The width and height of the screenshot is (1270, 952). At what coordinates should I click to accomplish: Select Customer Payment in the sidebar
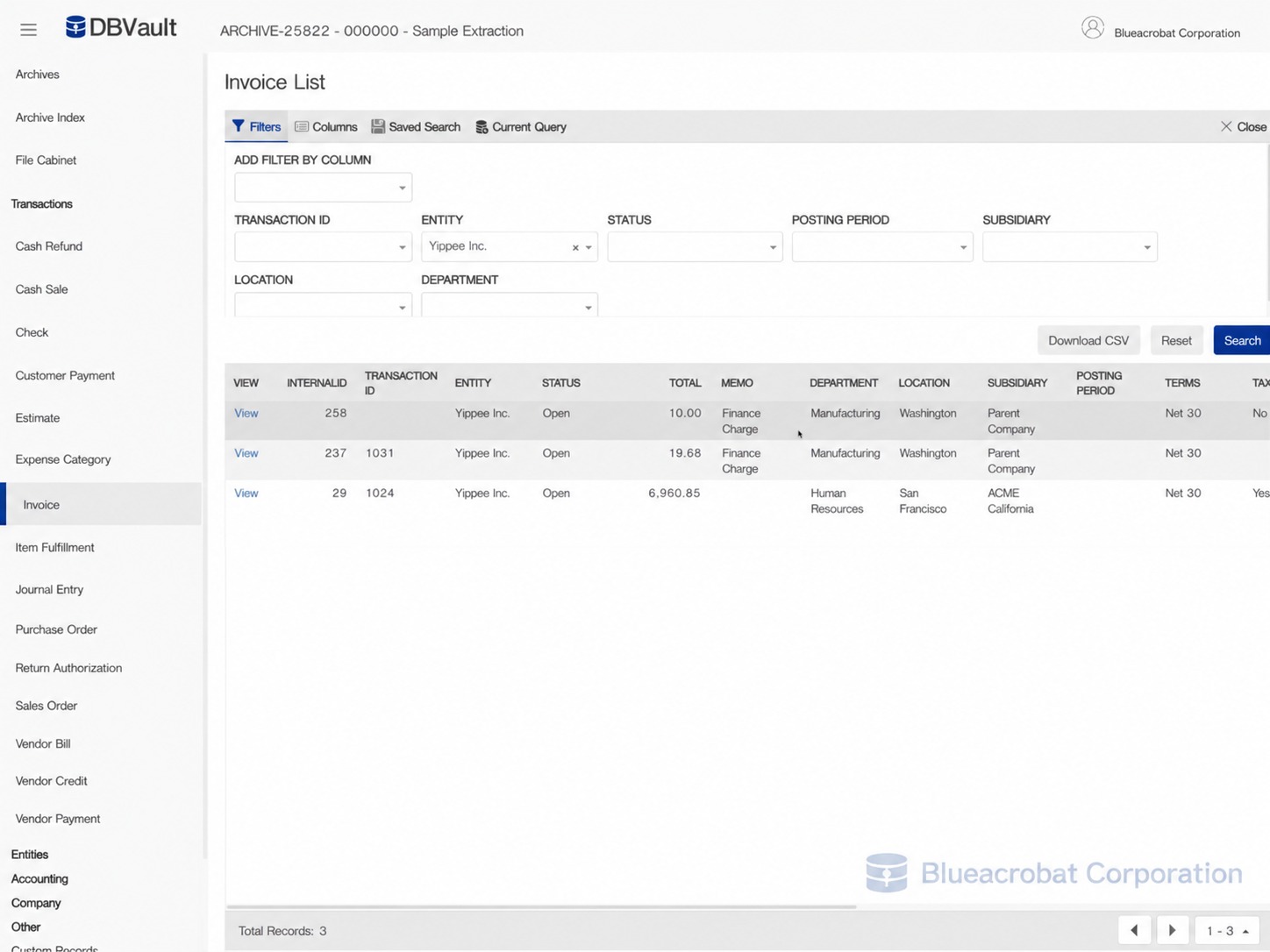65,375
